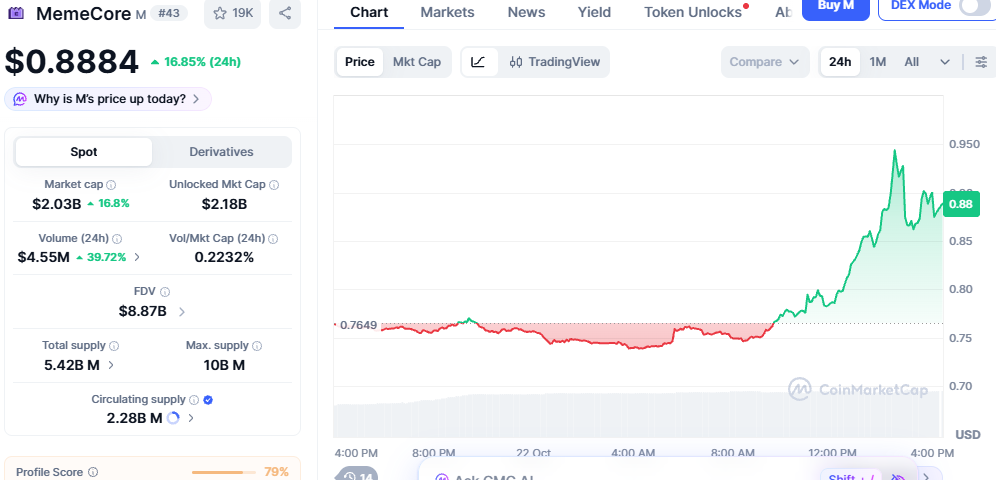
Task: Select the Price chart toggle
Action: point(360,62)
